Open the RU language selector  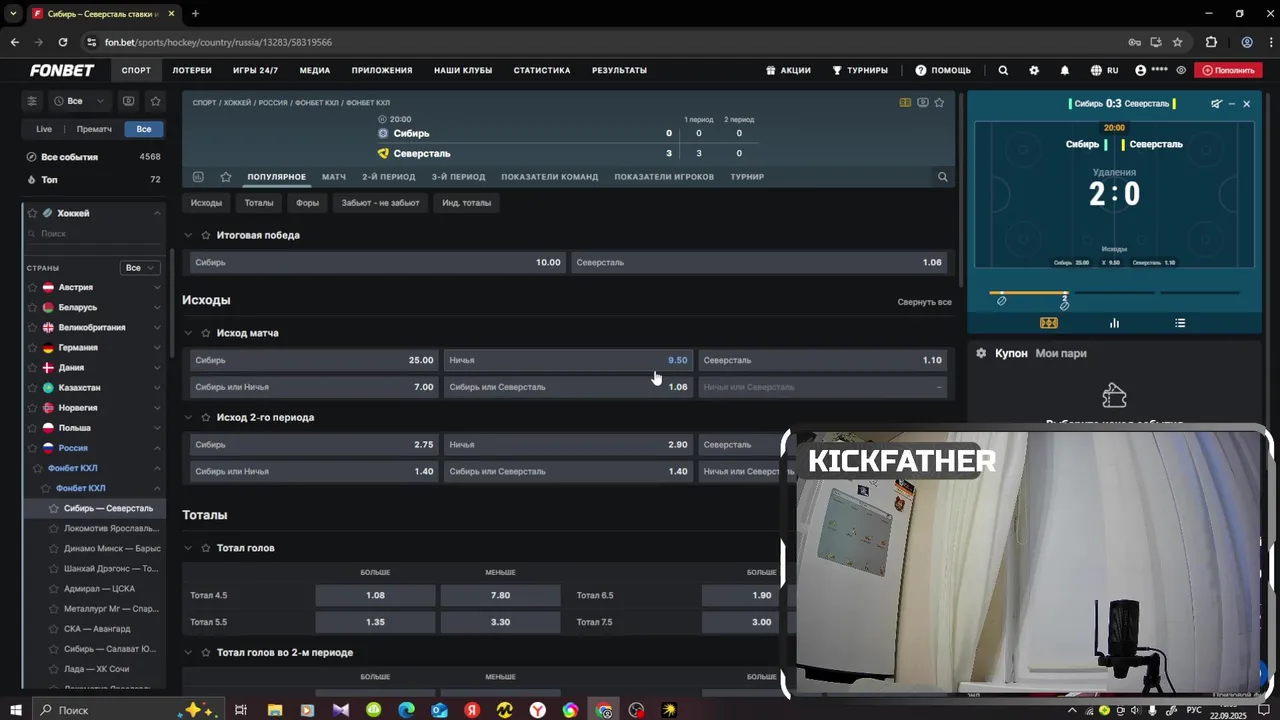[x=1104, y=70]
